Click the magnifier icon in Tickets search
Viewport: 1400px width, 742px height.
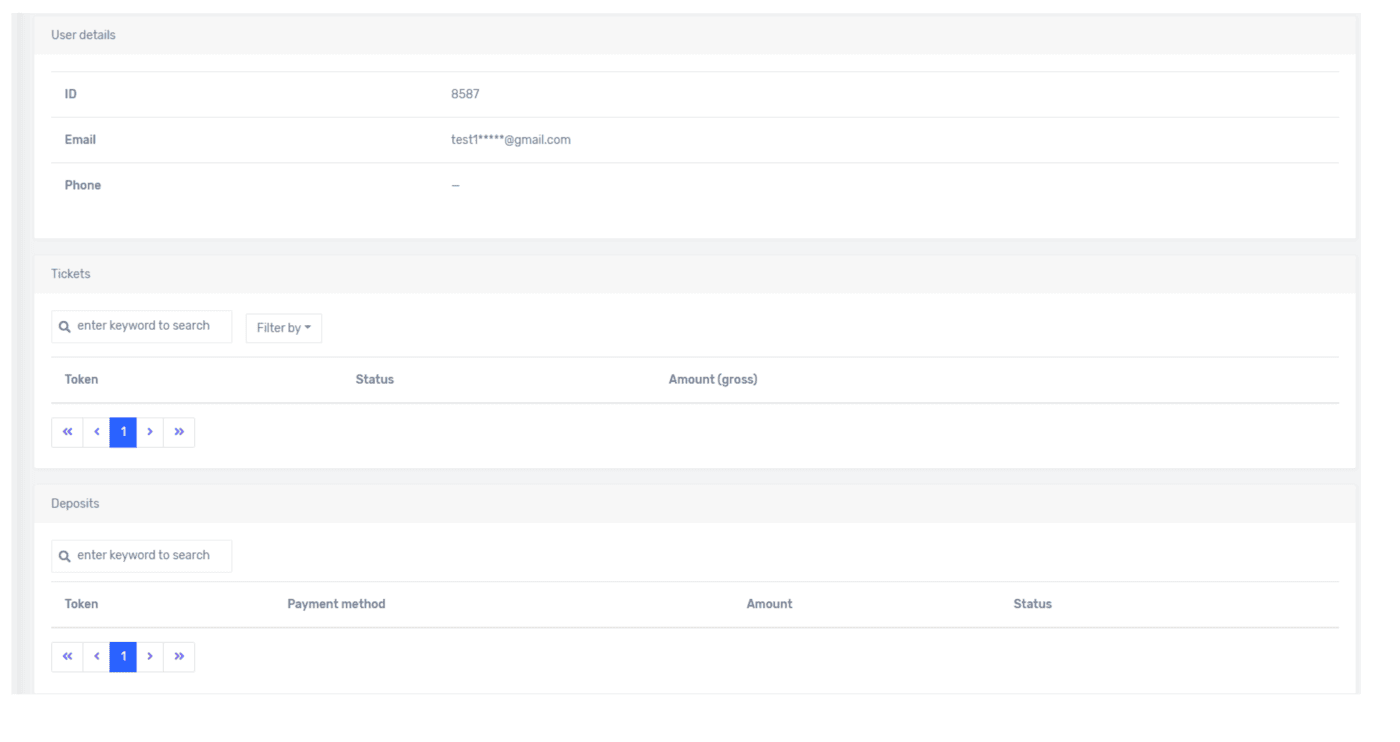[65, 327]
